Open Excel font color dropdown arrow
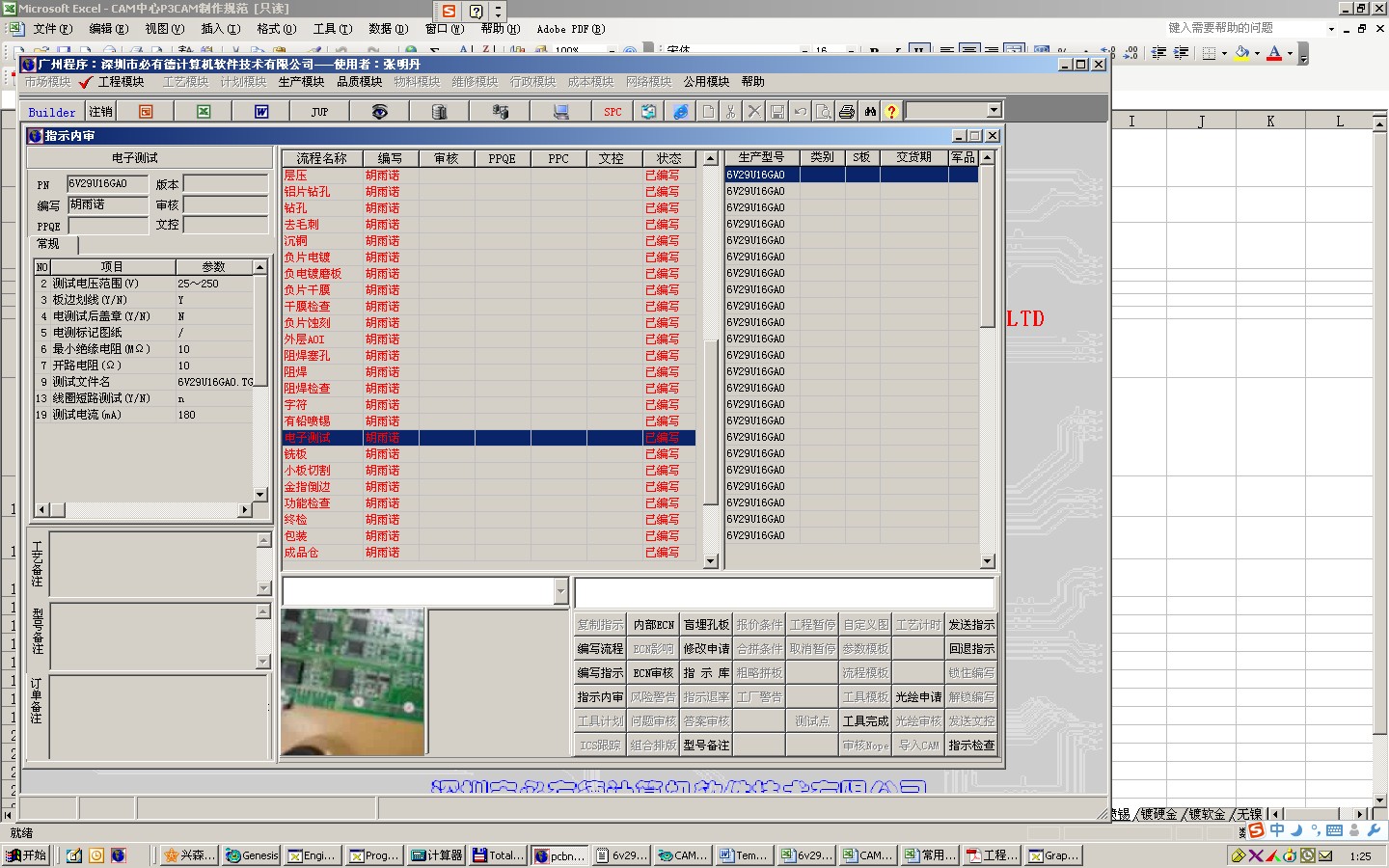 coord(1290,53)
